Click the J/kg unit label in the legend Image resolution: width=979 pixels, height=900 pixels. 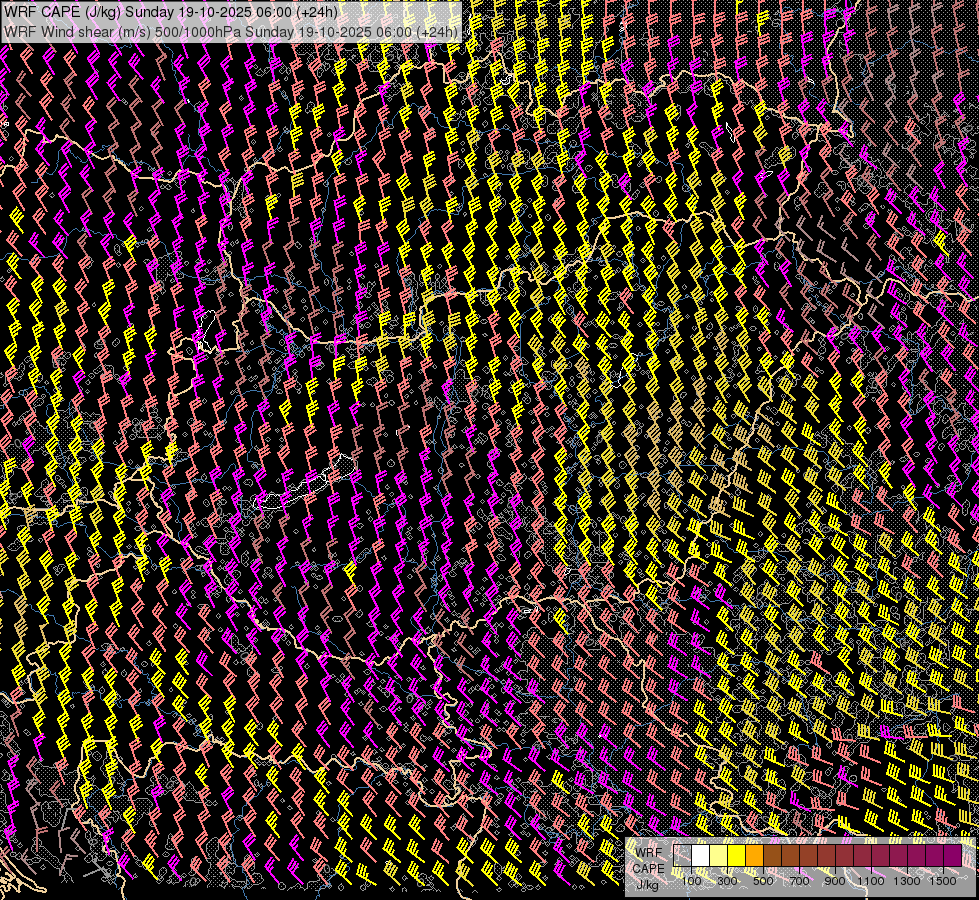tap(647, 884)
